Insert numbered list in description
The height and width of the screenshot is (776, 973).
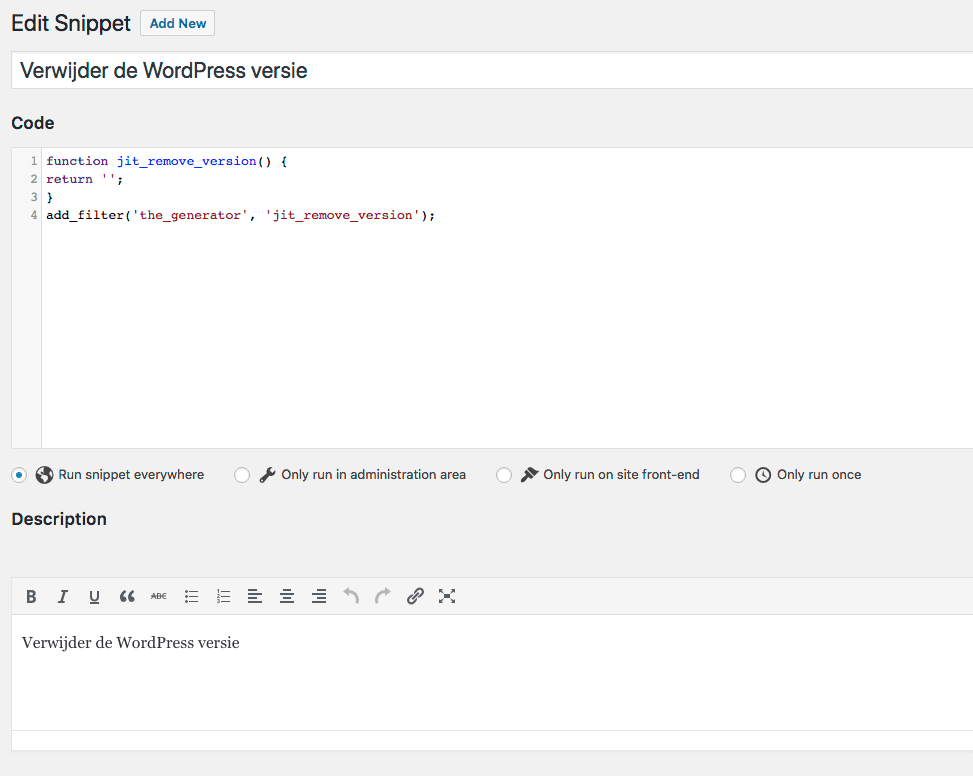pyautogui.click(x=223, y=596)
